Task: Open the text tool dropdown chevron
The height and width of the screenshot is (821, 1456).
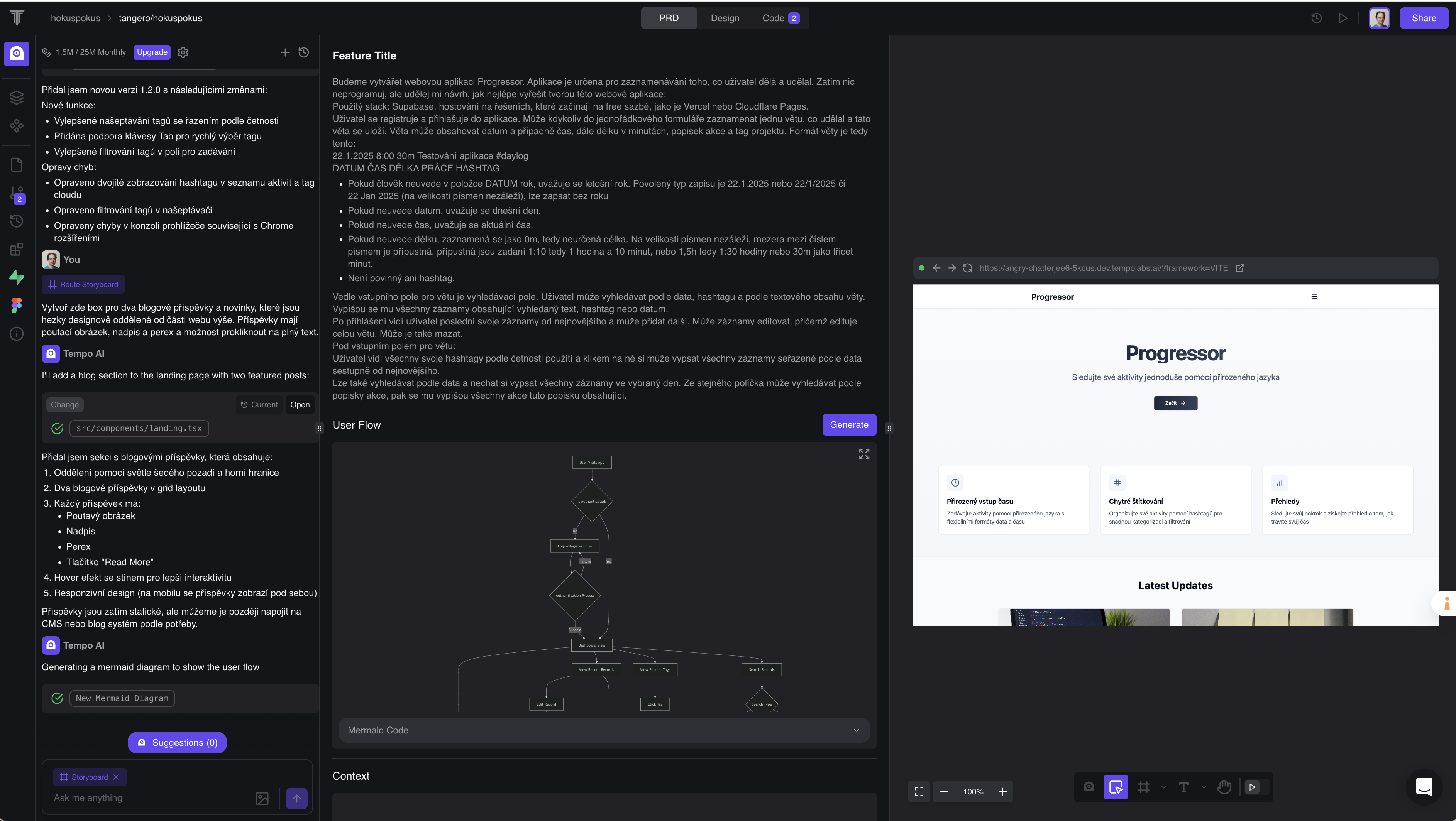Action: (x=1203, y=787)
